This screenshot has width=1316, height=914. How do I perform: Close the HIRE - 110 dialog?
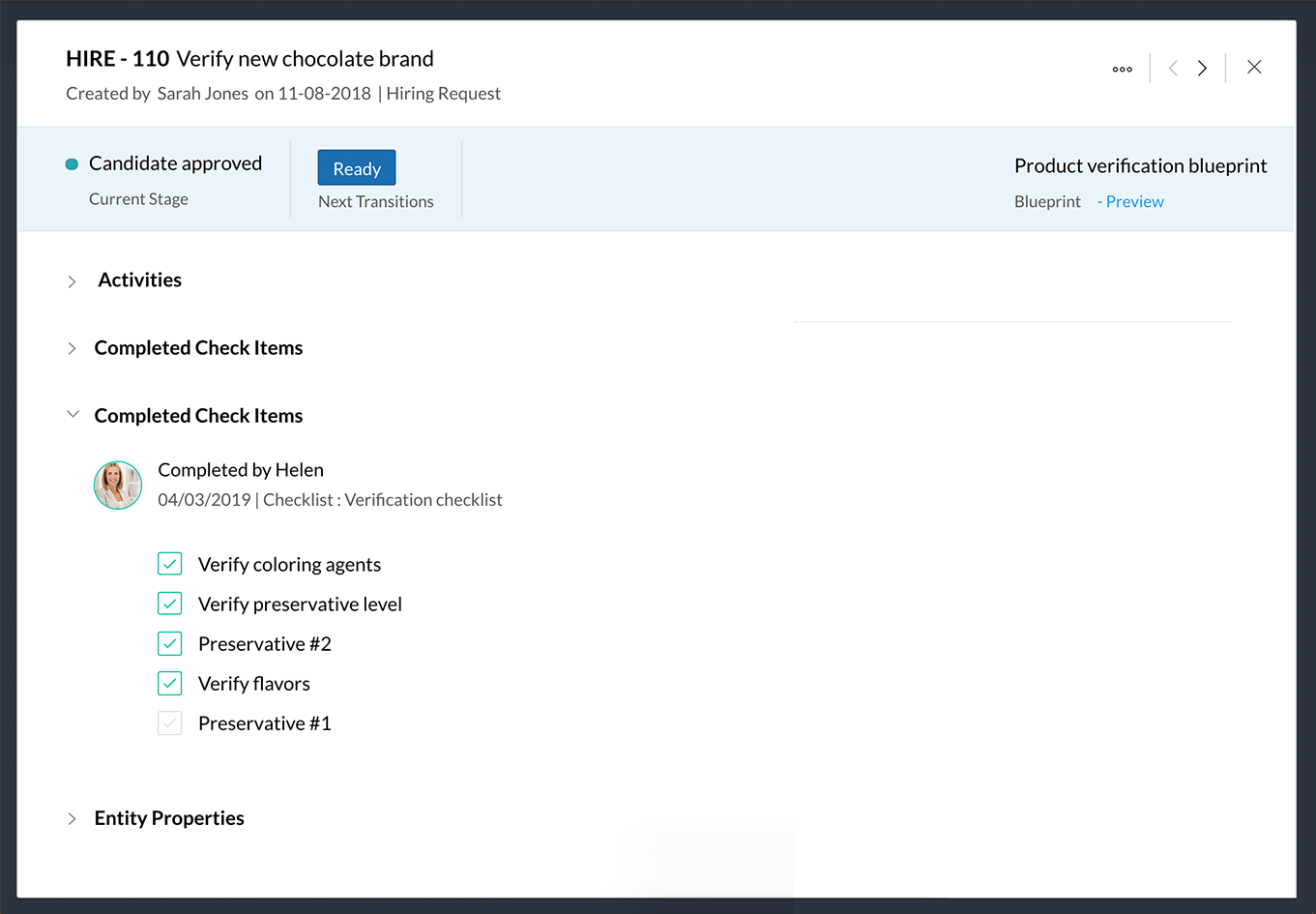[1254, 67]
